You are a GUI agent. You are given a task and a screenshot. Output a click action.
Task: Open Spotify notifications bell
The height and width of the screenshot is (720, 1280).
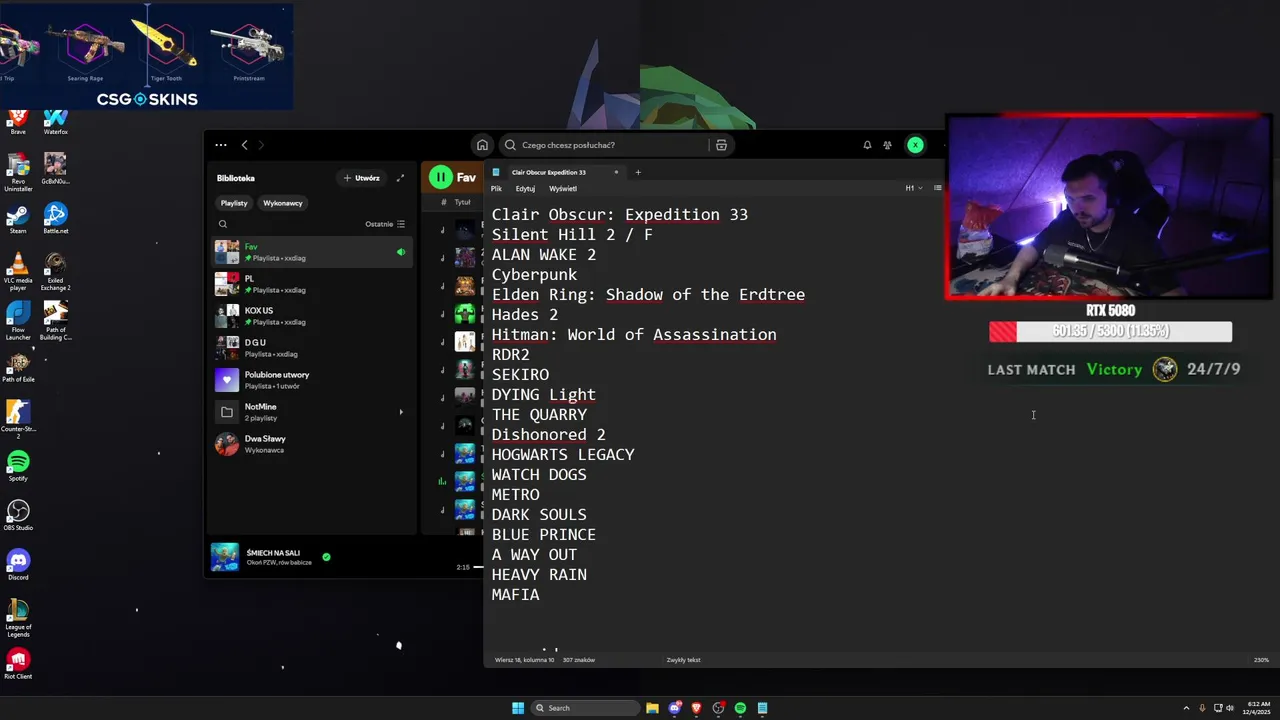867,145
